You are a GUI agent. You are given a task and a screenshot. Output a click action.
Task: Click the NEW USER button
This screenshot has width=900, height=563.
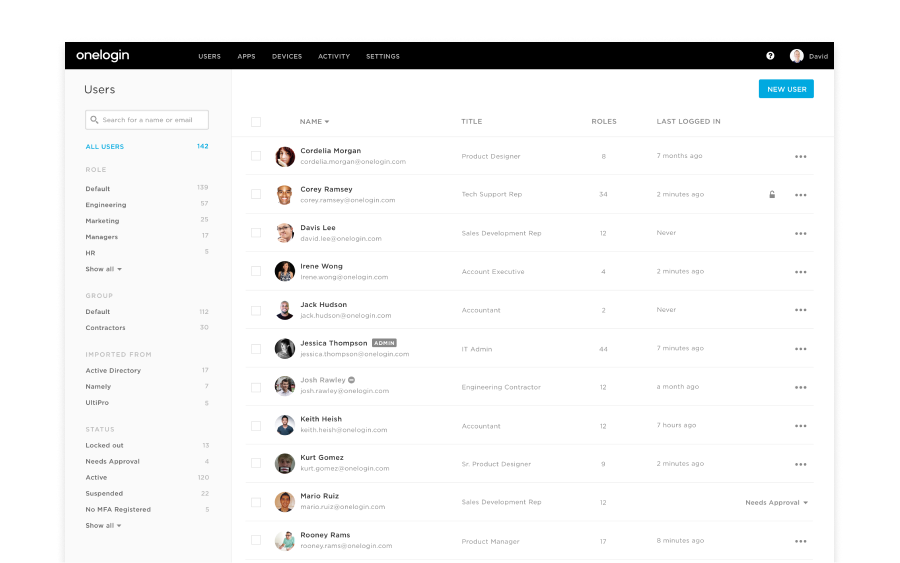pos(786,89)
